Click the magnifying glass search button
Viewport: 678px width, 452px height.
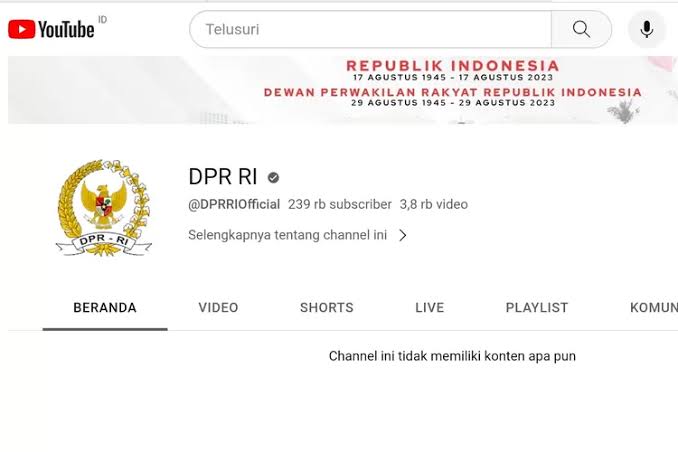pyautogui.click(x=581, y=29)
